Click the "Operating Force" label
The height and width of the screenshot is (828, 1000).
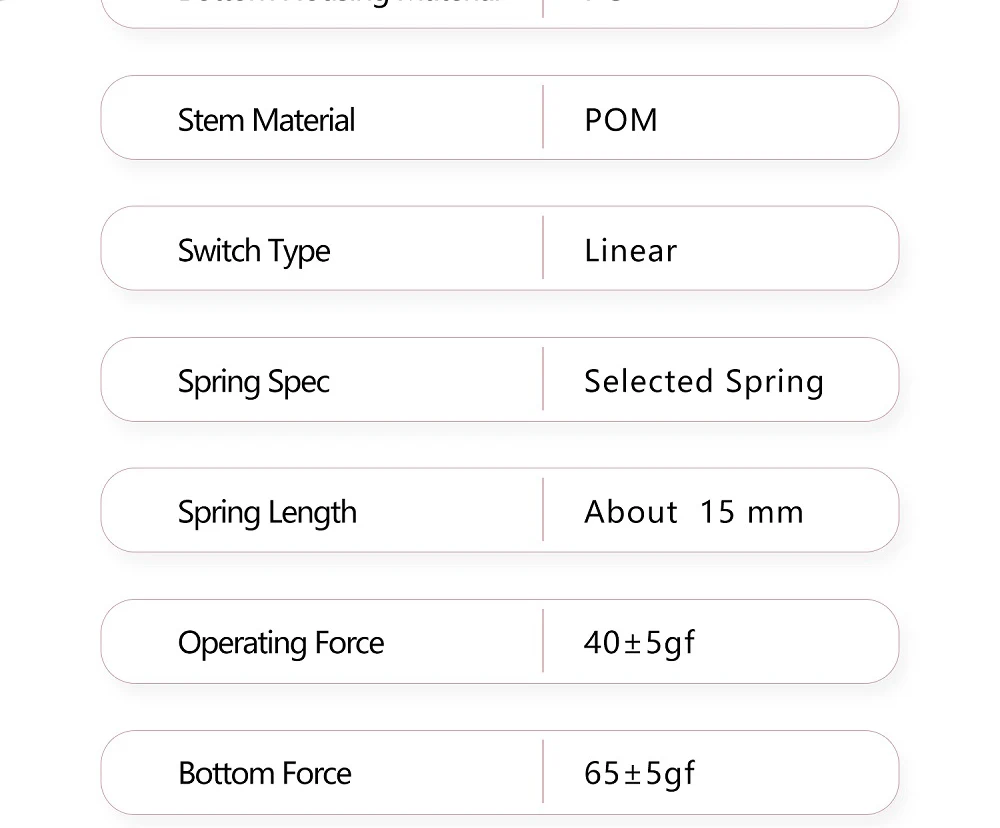(281, 643)
